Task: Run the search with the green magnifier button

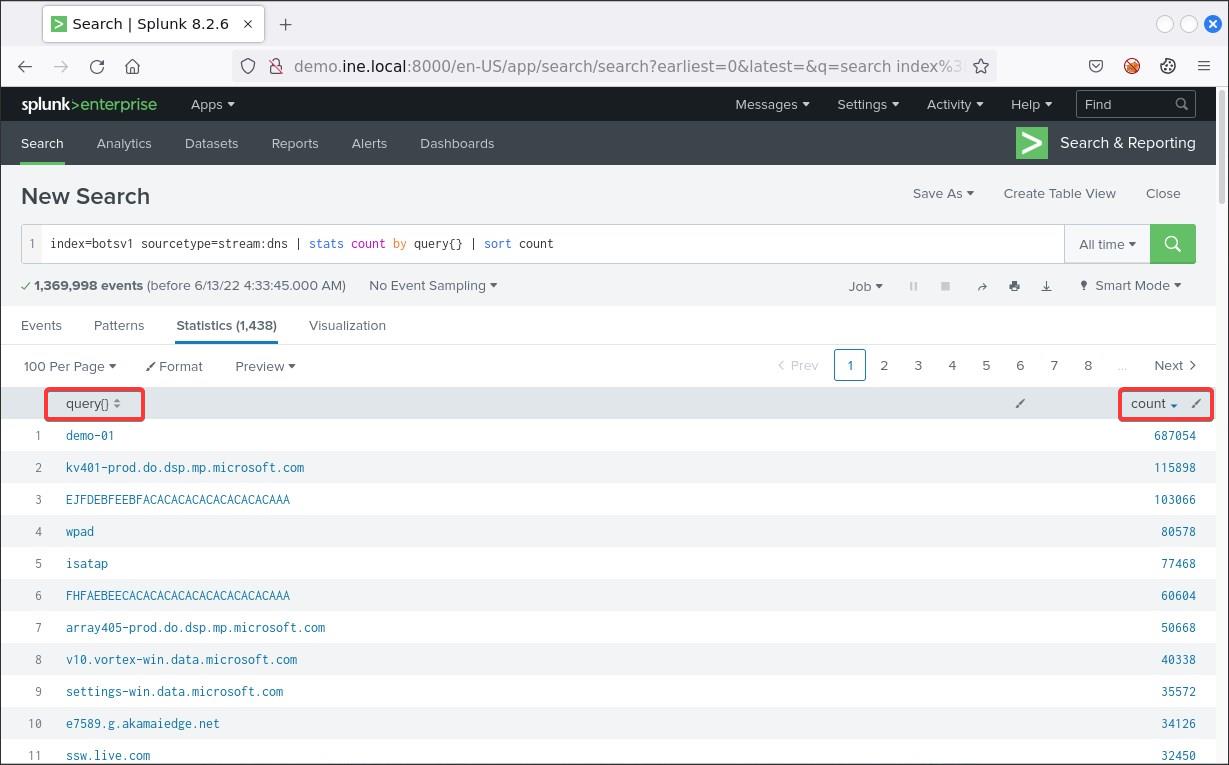Action: click(1172, 244)
